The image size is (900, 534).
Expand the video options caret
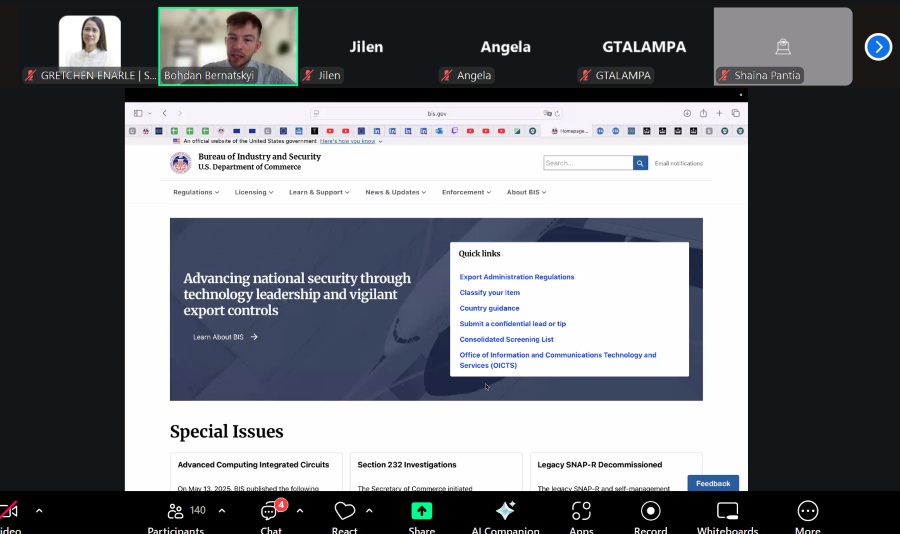tap(39, 510)
